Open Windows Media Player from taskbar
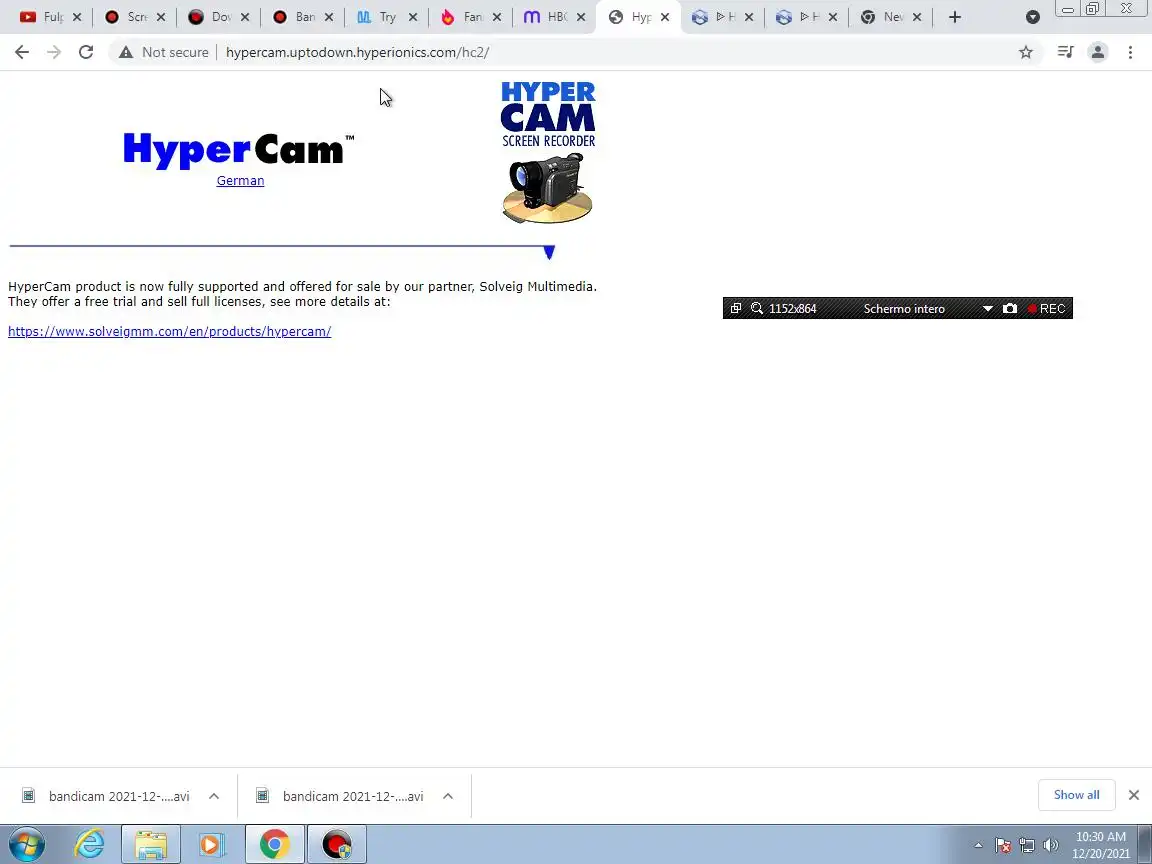 [x=212, y=844]
